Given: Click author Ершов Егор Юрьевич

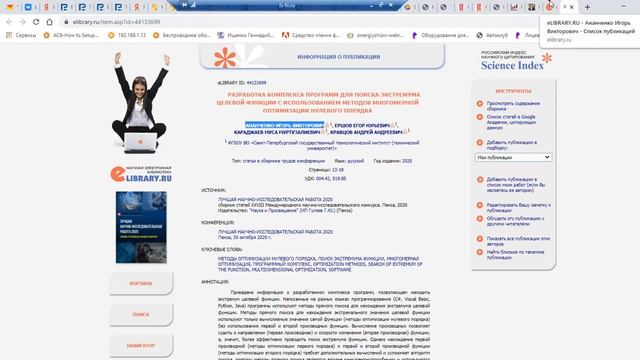Looking at the screenshot, I should click(362, 126).
